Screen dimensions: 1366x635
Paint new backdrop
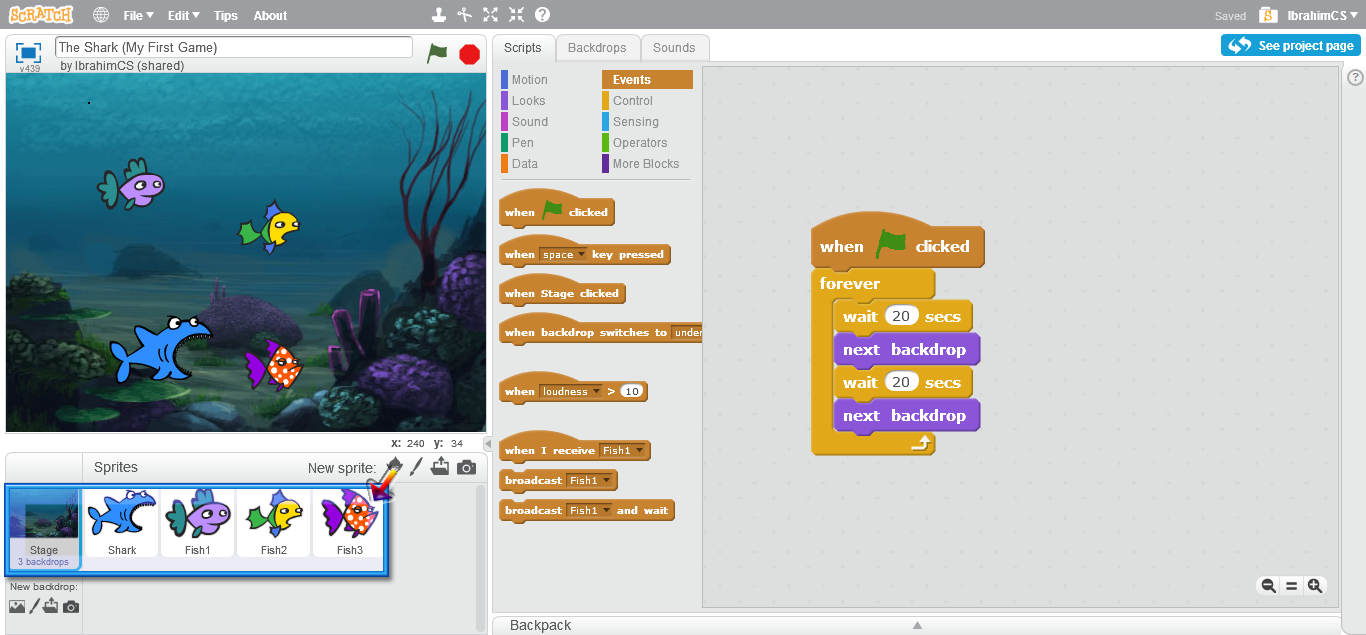[34, 606]
